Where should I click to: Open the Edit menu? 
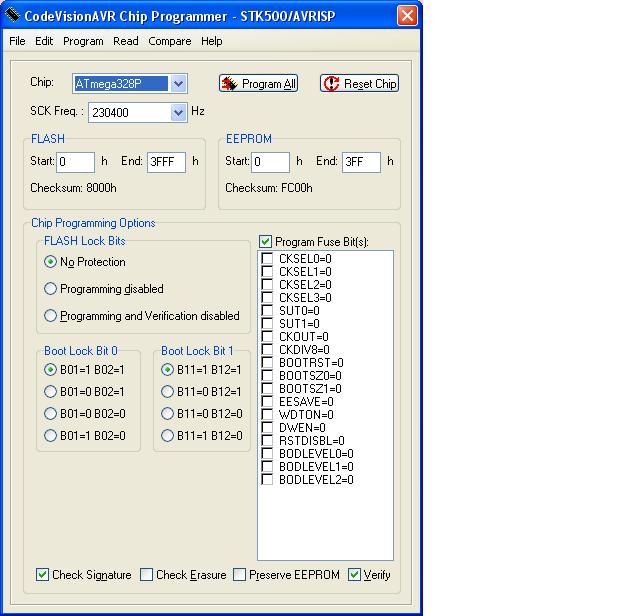coord(44,41)
